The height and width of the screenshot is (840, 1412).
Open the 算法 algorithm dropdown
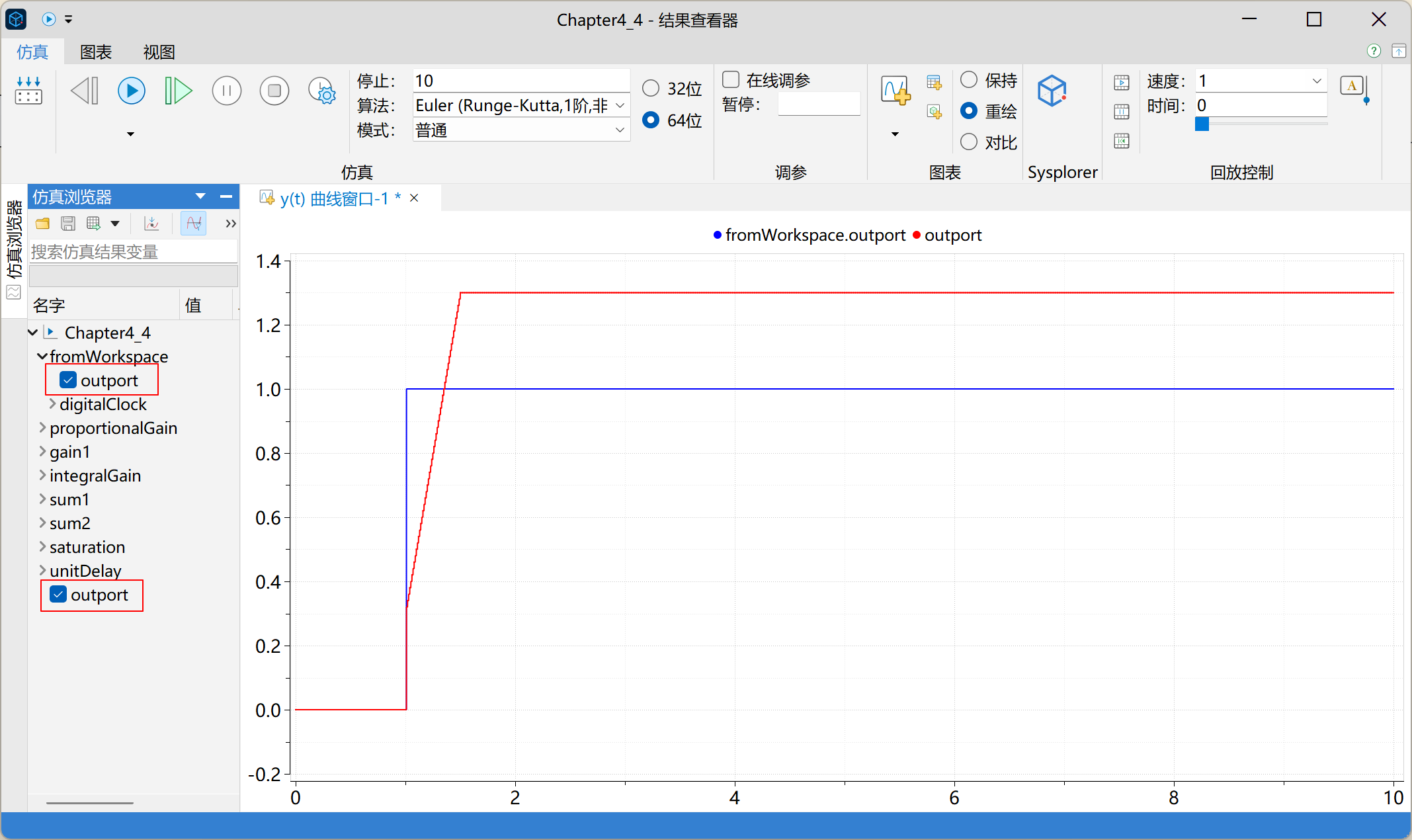[620, 106]
